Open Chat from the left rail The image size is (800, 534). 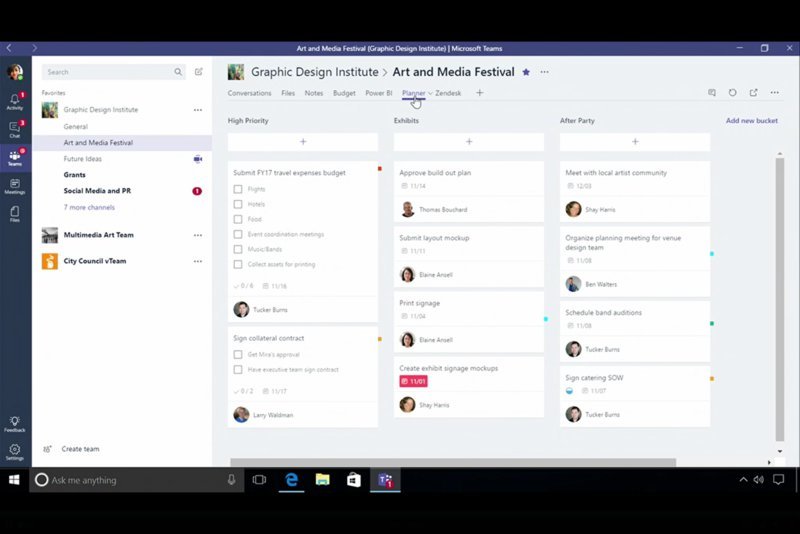pyautogui.click(x=15, y=129)
